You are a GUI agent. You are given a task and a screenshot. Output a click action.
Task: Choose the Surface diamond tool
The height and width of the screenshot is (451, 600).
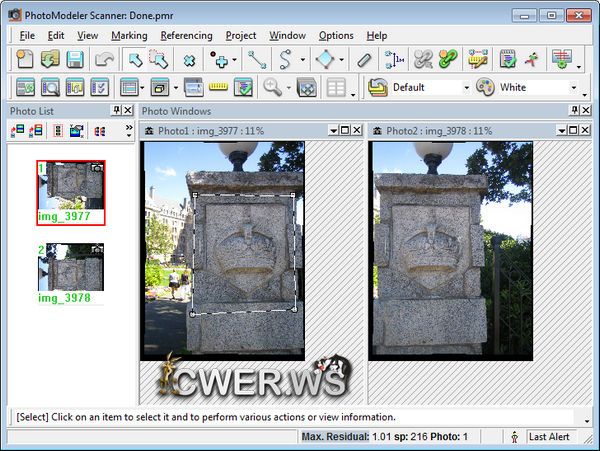click(x=325, y=60)
